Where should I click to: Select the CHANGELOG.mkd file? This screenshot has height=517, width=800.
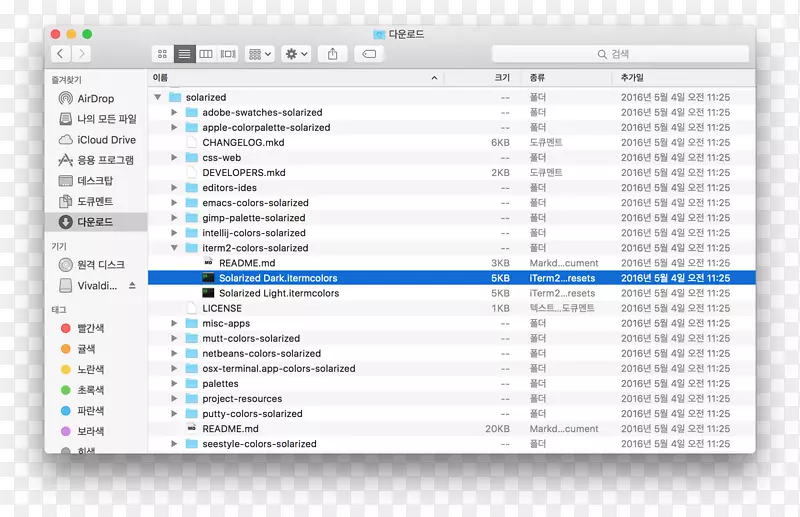click(x=452, y=142)
